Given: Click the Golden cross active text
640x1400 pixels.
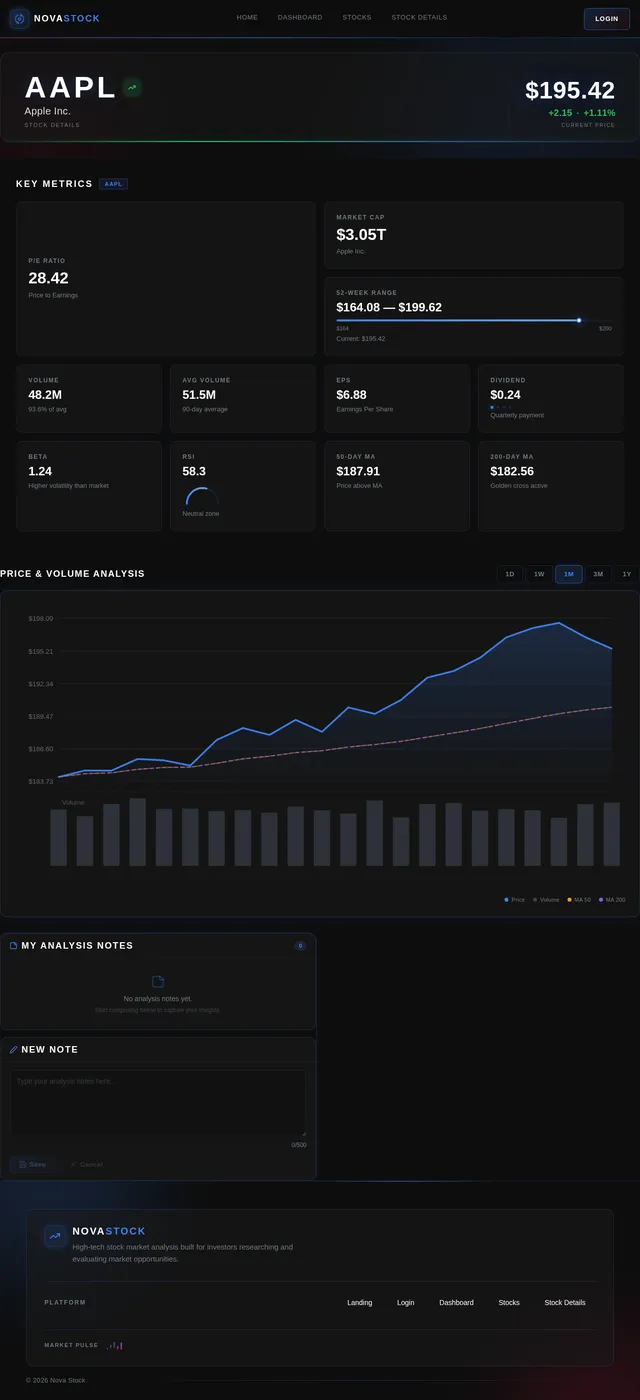Looking at the screenshot, I should click(x=519, y=486).
